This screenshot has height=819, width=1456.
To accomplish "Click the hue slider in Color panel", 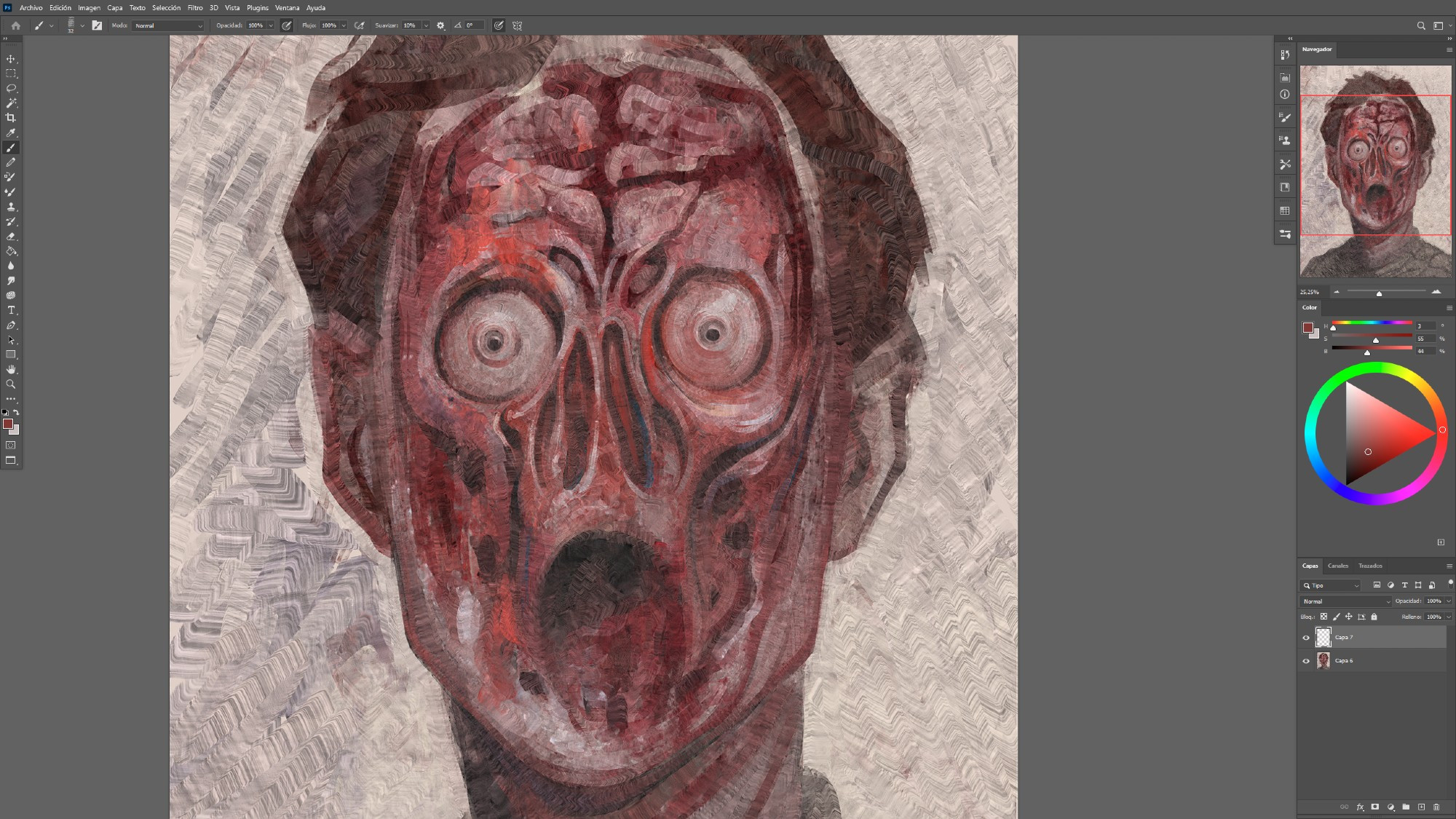I will 1372,323.
